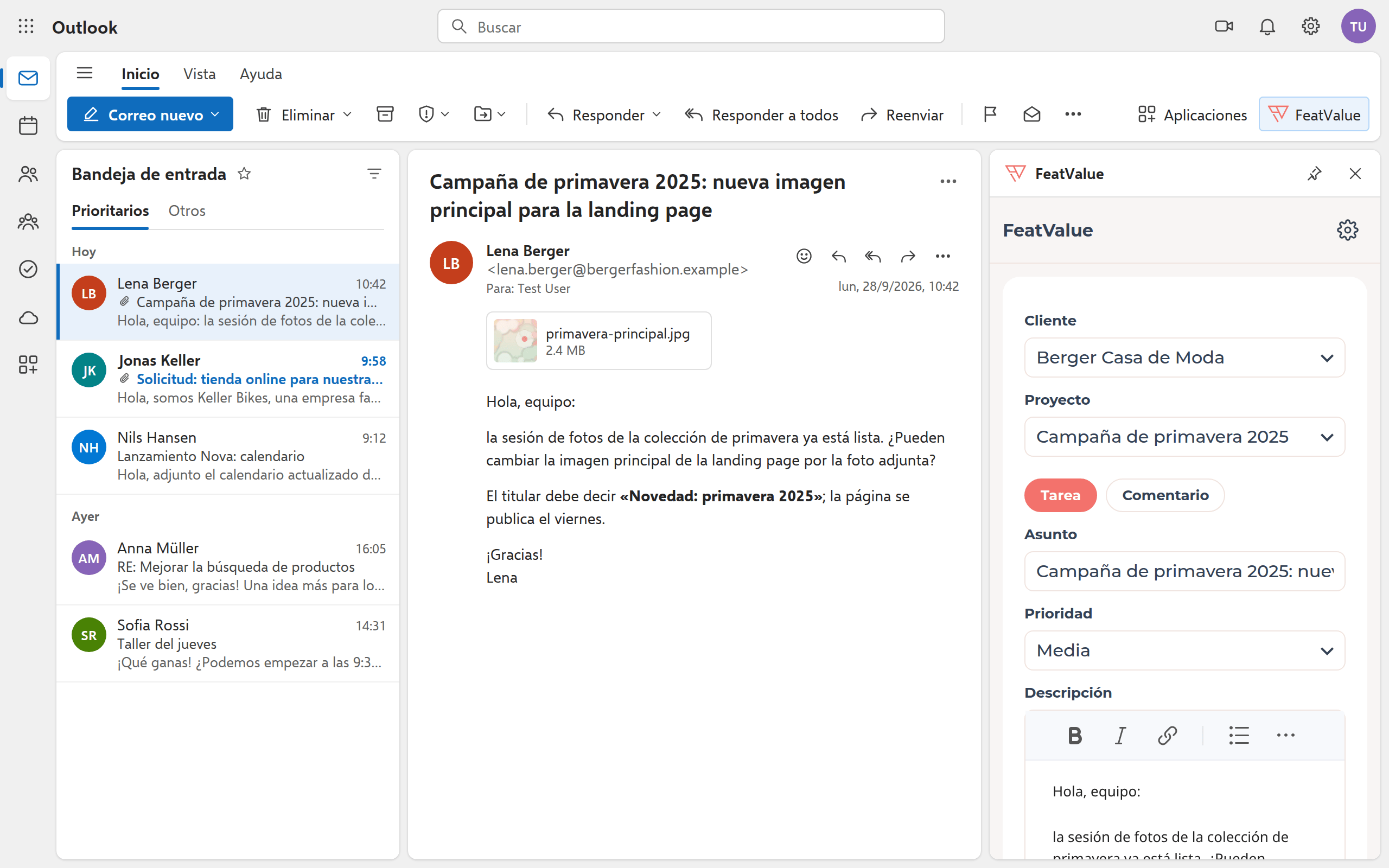Open the app launcher grid icon

pos(26,27)
